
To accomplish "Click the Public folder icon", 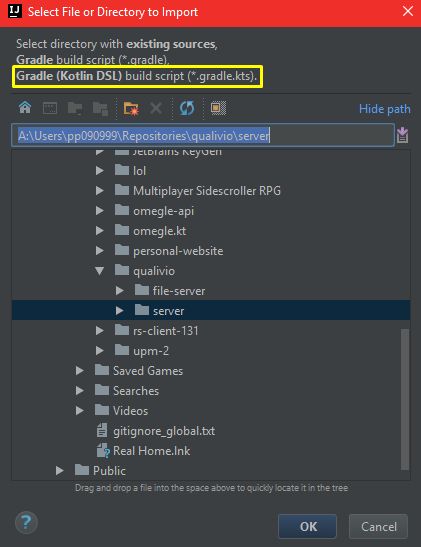I will pyautogui.click(x=82, y=470).
